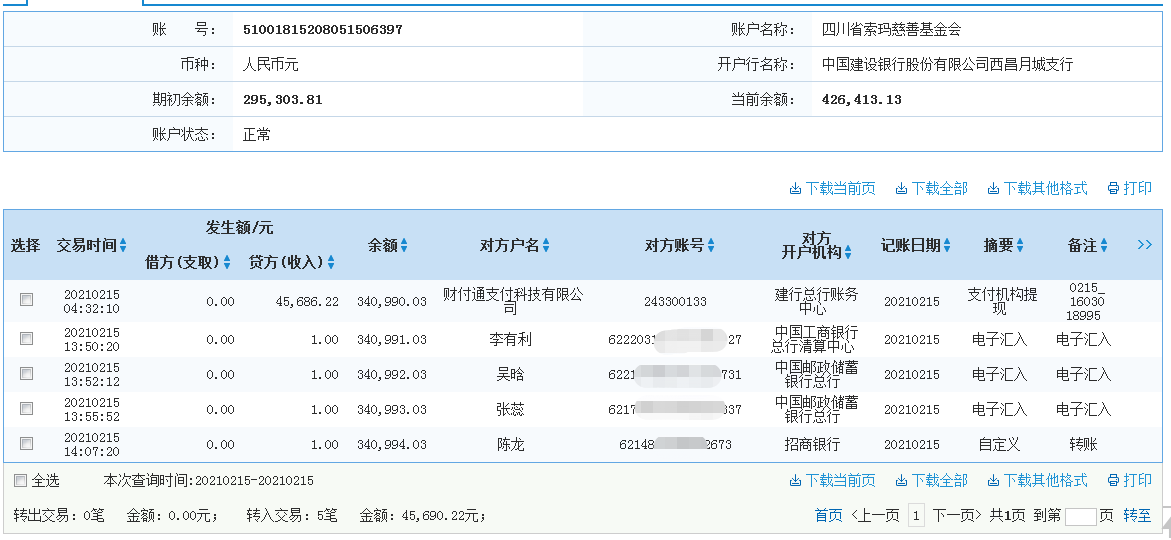Sort by 交易时间 arrow icon
The image size is (1171, 540).
click(x=123, y=246)
